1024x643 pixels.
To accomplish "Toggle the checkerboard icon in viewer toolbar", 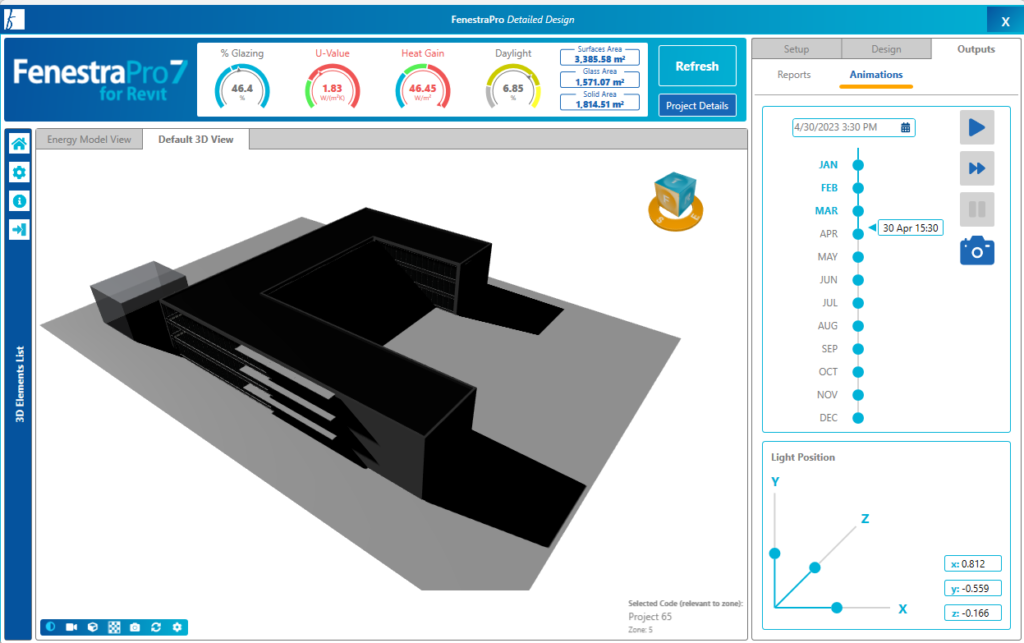I will (114, 627).
